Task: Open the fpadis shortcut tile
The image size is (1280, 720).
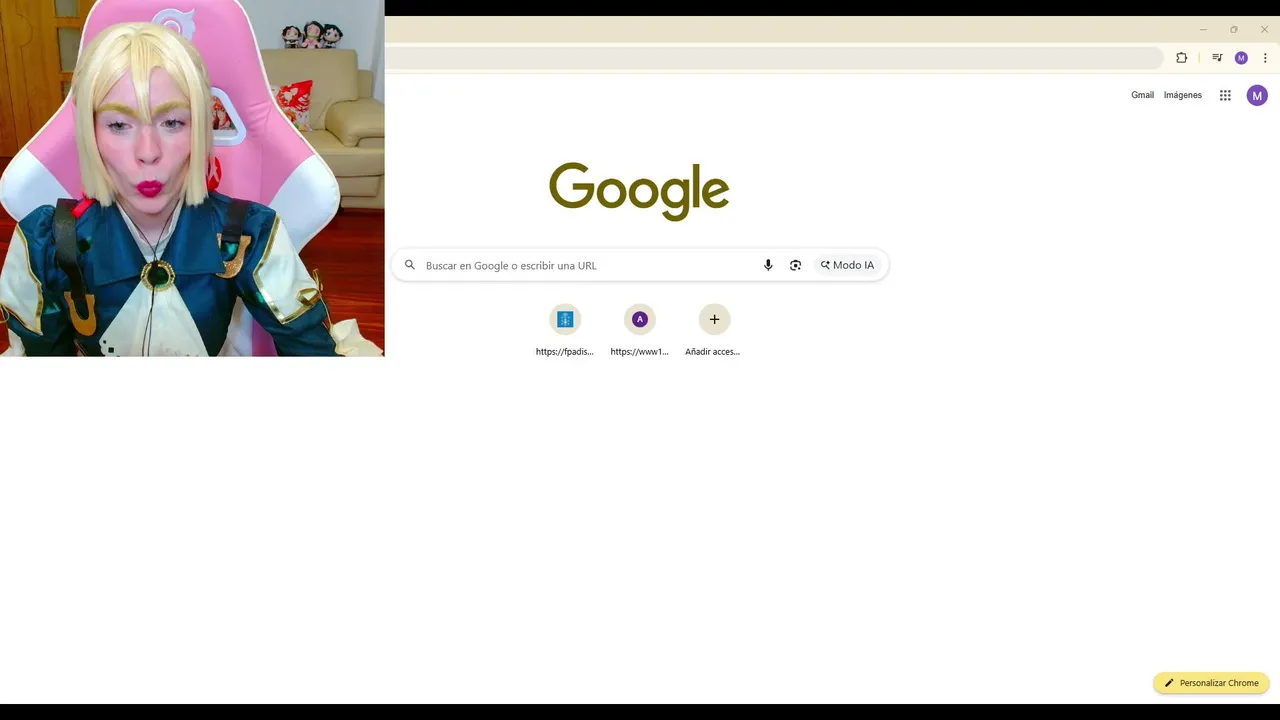Action: click(565, 319)
